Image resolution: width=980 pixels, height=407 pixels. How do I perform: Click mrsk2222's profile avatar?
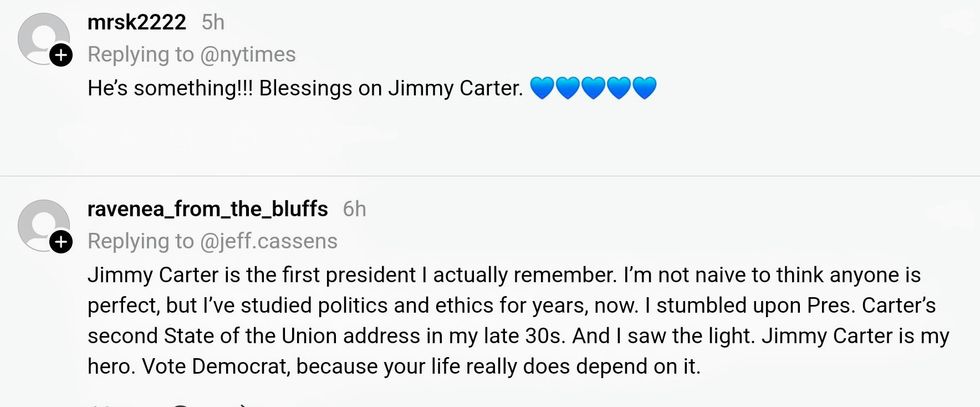coord(43,38)
